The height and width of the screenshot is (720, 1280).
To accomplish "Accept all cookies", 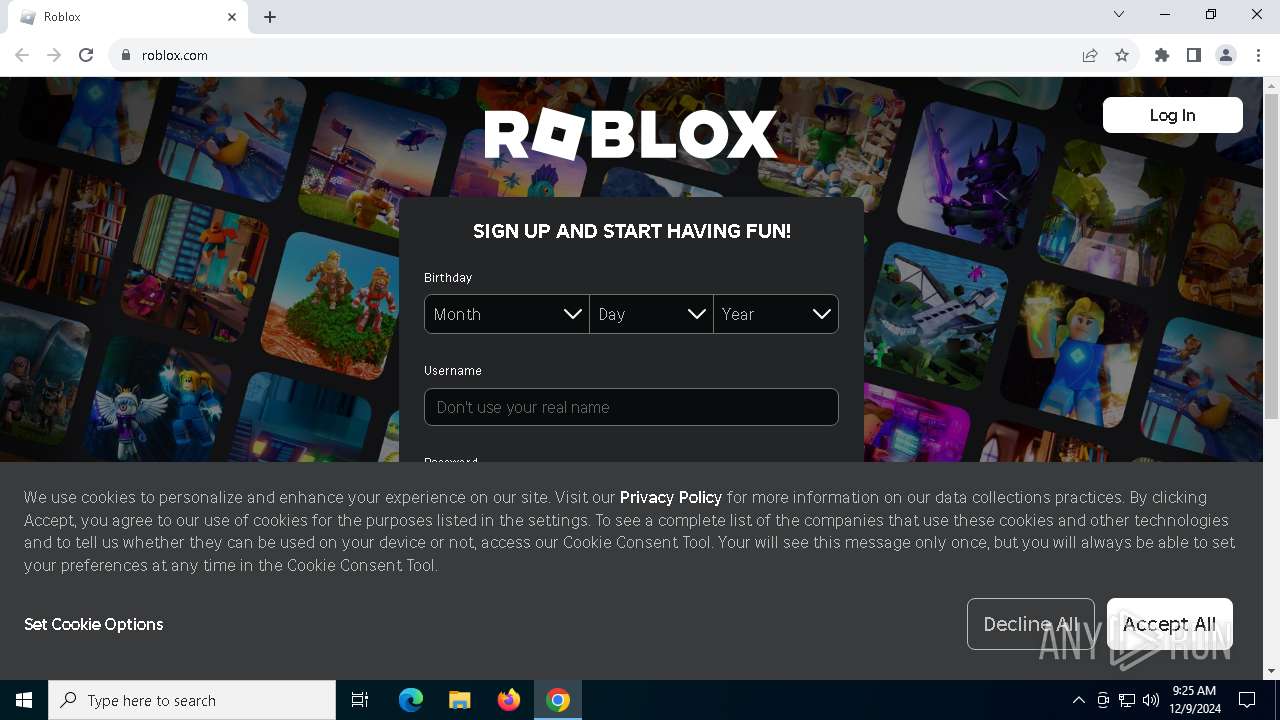I will pyautogui.click(x=1170, y=624).
